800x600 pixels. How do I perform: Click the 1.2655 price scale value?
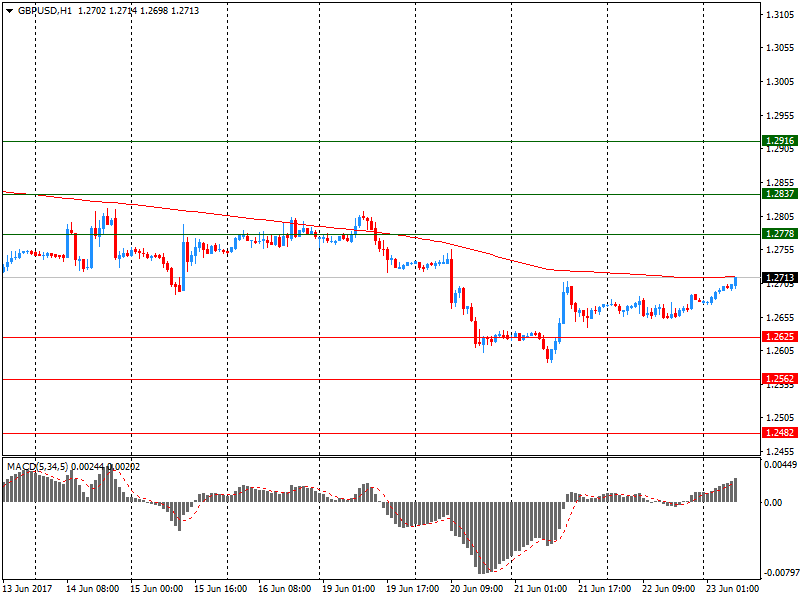(x=780, y=317)
